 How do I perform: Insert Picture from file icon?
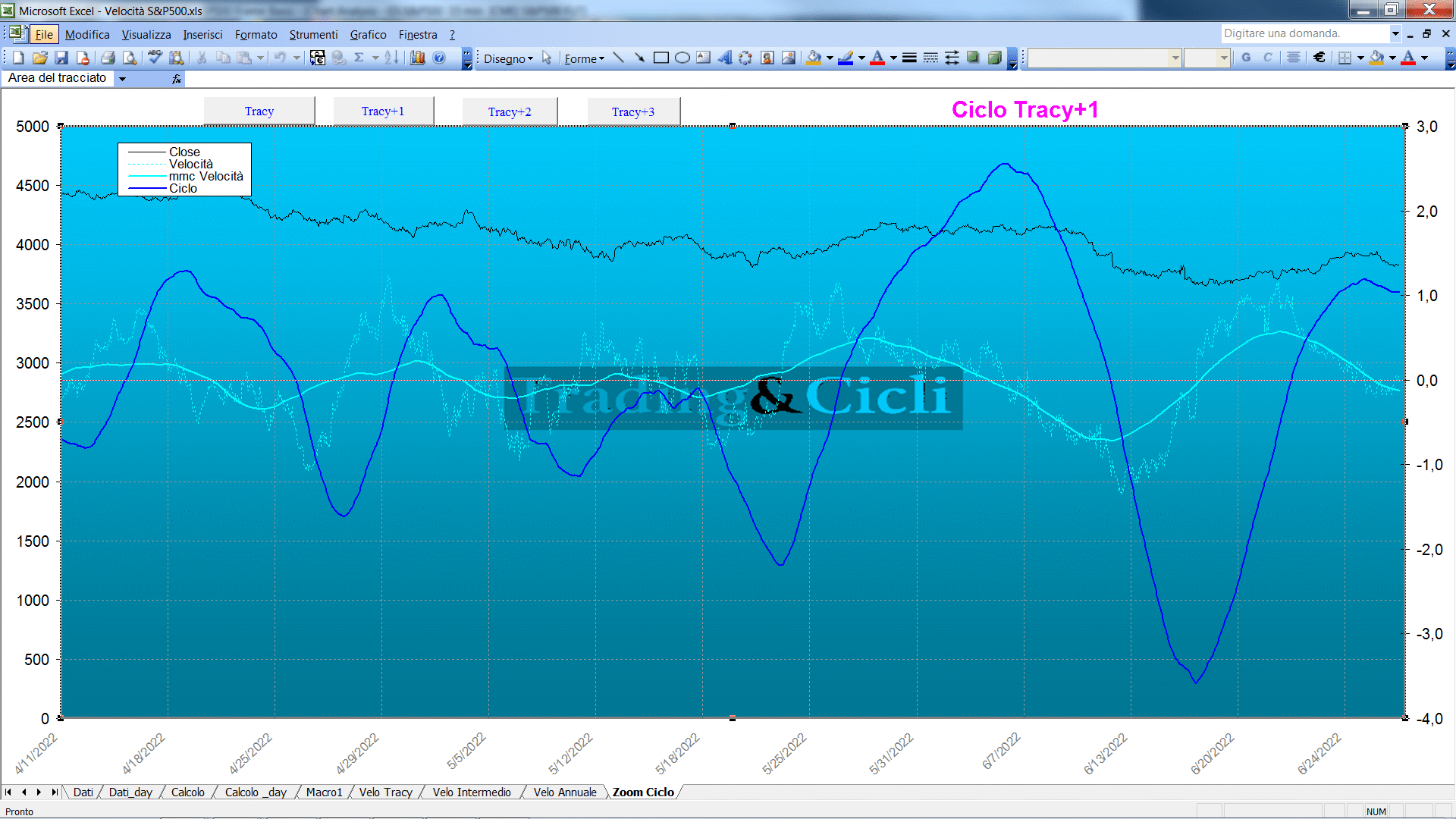pos(789,58)
